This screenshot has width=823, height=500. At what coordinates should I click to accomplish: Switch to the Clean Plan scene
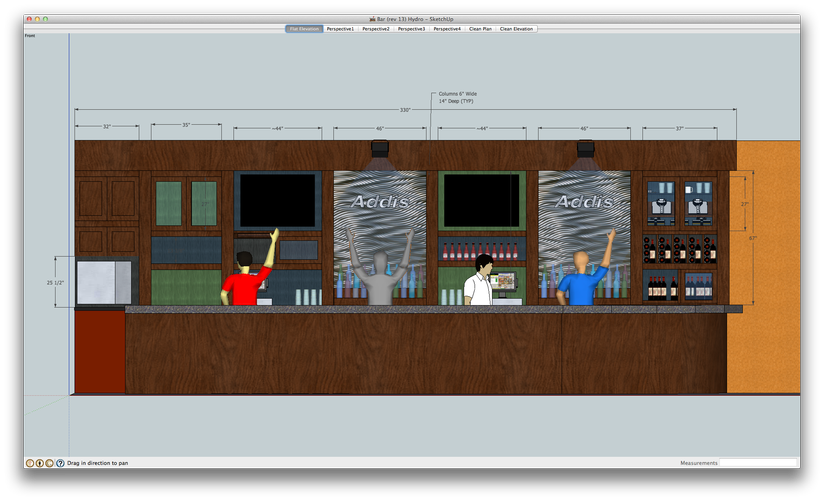[x=480, y=29]
